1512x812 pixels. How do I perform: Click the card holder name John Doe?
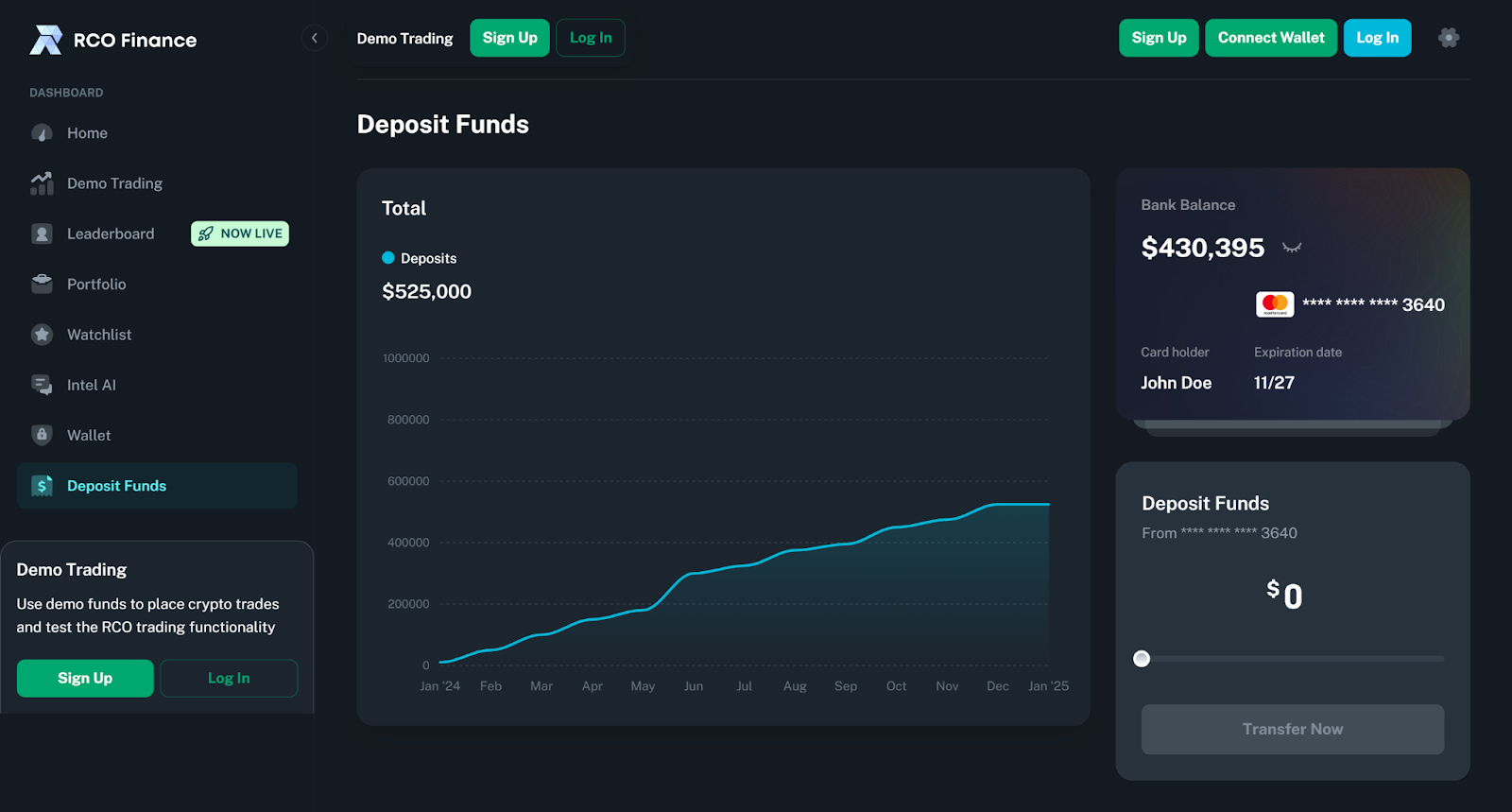[1176, 383]
